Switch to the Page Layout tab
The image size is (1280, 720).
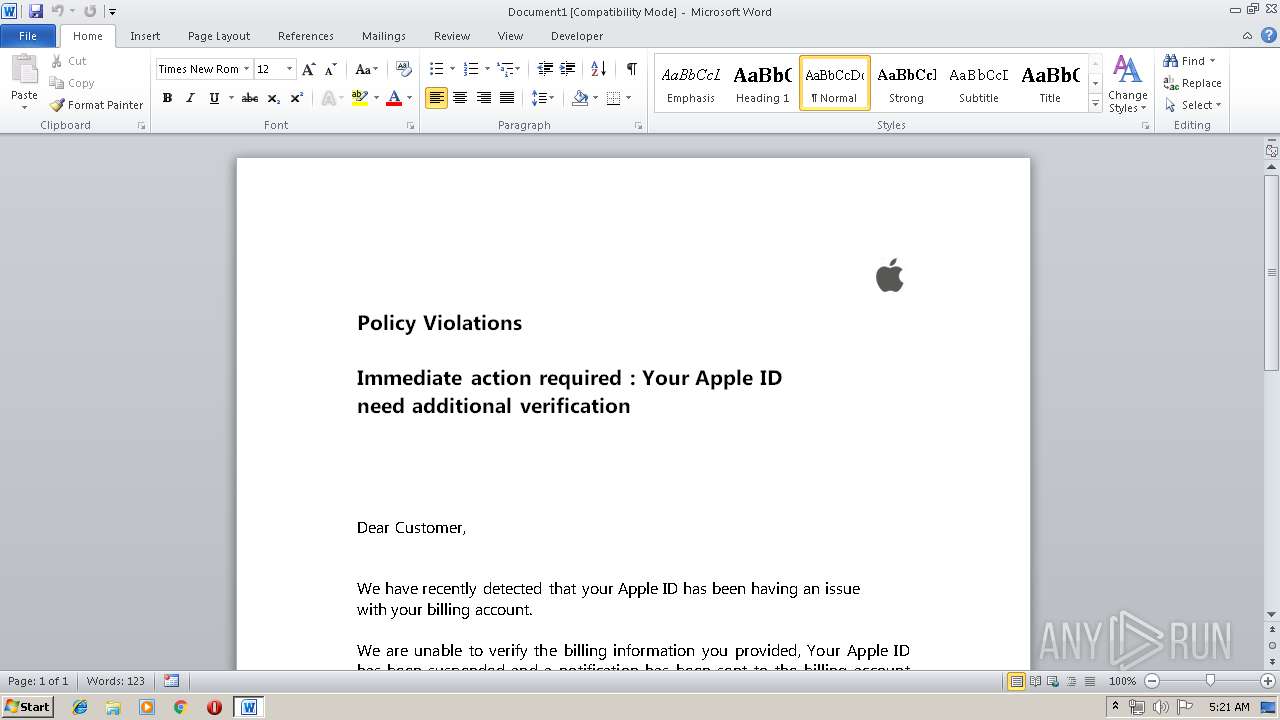coord(219,36)
